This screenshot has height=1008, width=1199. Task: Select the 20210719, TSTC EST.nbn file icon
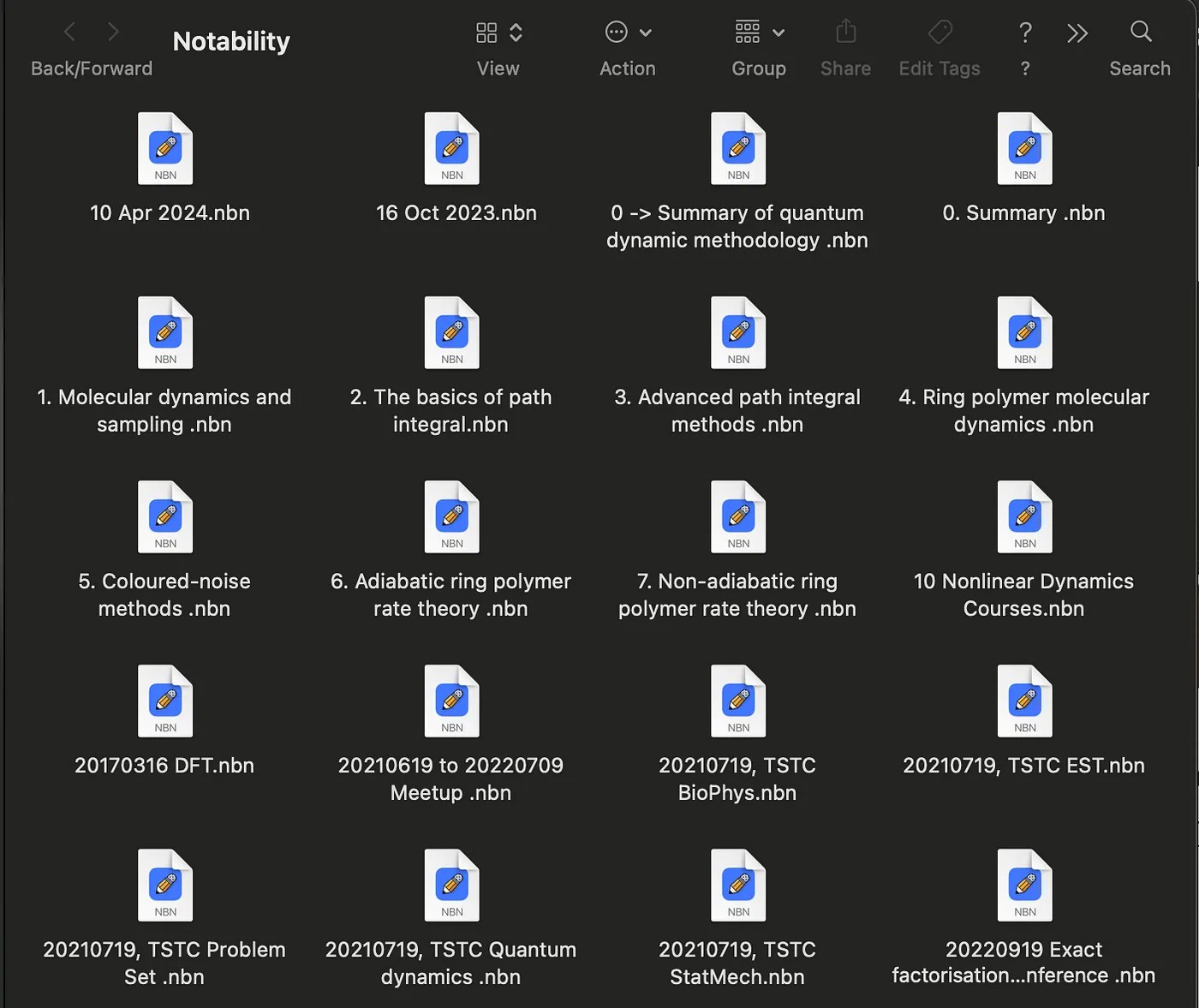[x=1024, y=701]
